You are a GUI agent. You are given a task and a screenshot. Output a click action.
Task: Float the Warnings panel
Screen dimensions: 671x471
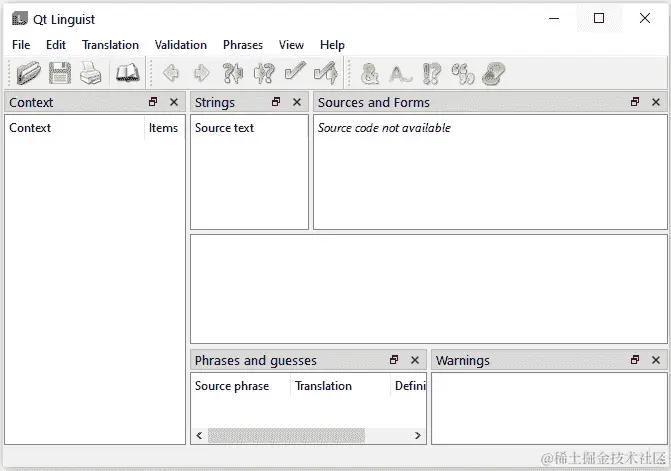[635, 360]
